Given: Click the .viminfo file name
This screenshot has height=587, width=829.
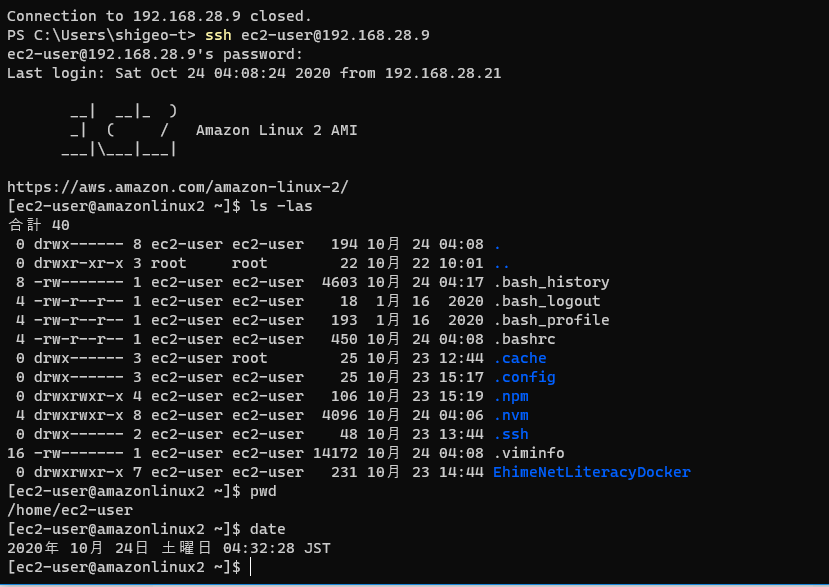Looking at the screenshot, I should tap(529, 453).
